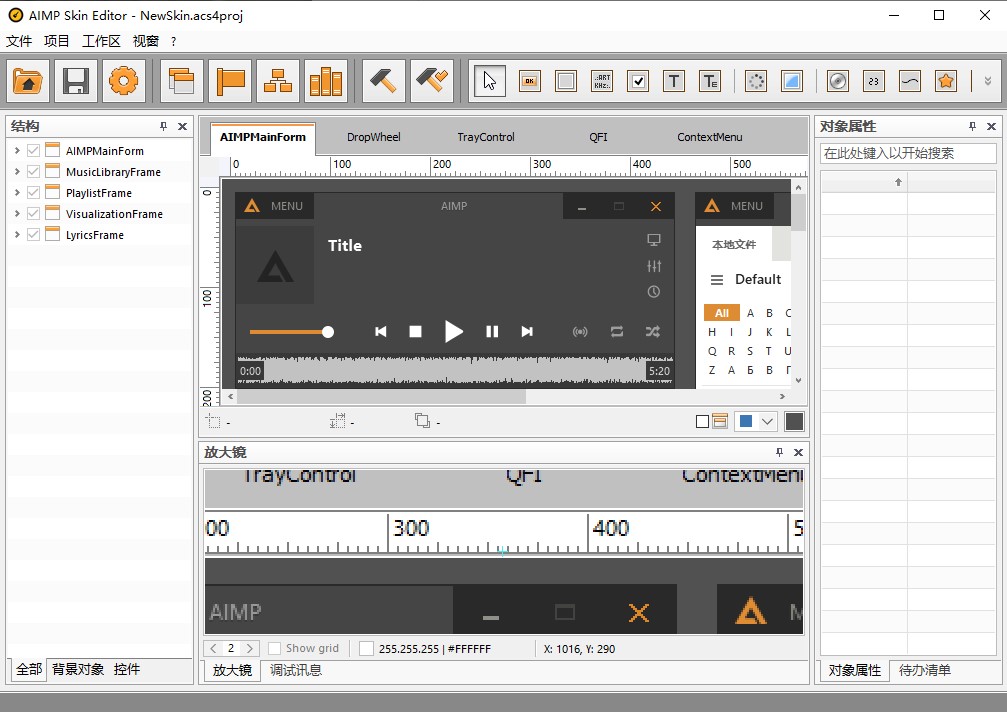Expand the MusicLibraryFrame tree node

17,172
